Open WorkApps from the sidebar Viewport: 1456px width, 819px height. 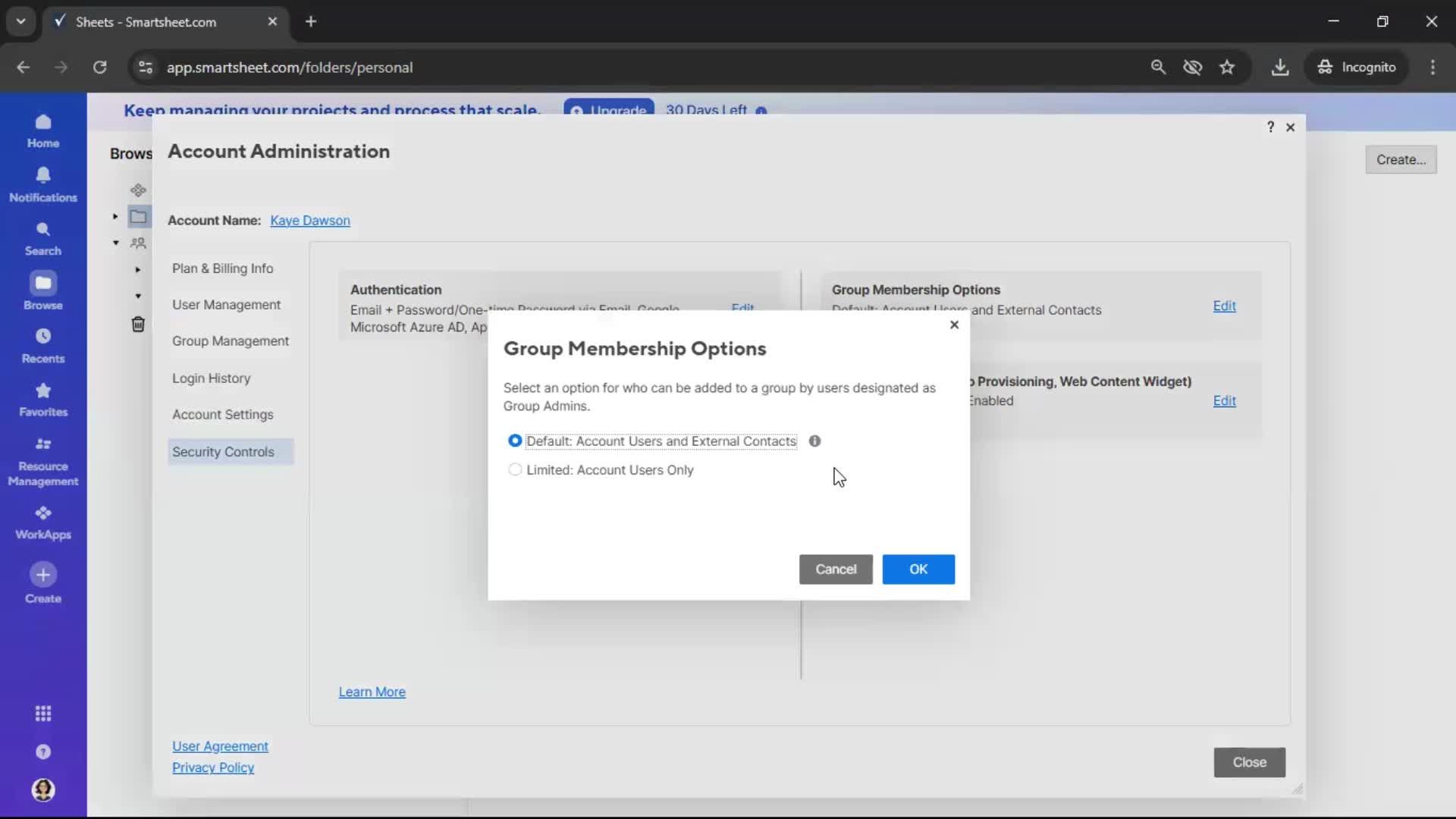(x=43, y=521)
